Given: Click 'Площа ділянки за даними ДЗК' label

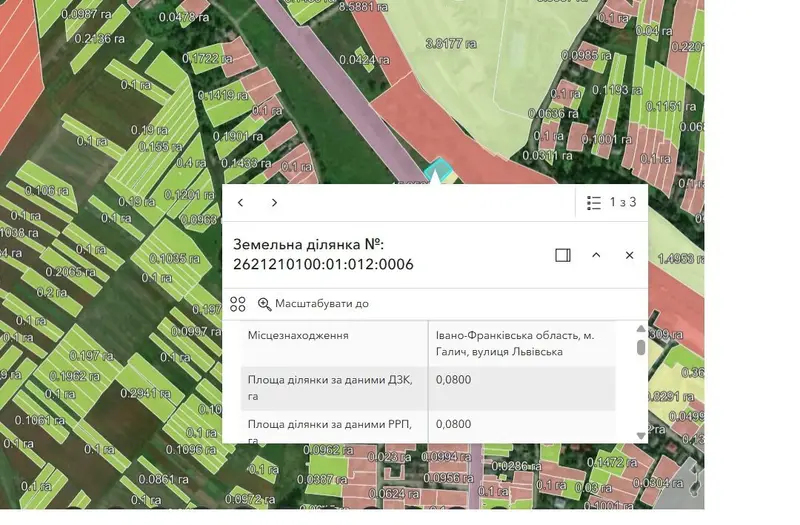Looking at the screenshot, I should pos(330,388).
